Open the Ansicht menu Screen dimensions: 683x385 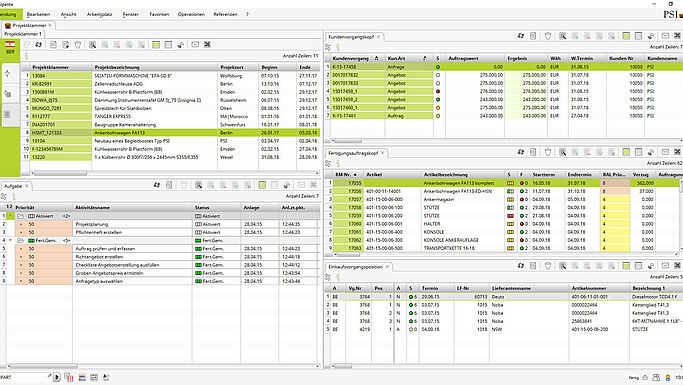point(68,14)
